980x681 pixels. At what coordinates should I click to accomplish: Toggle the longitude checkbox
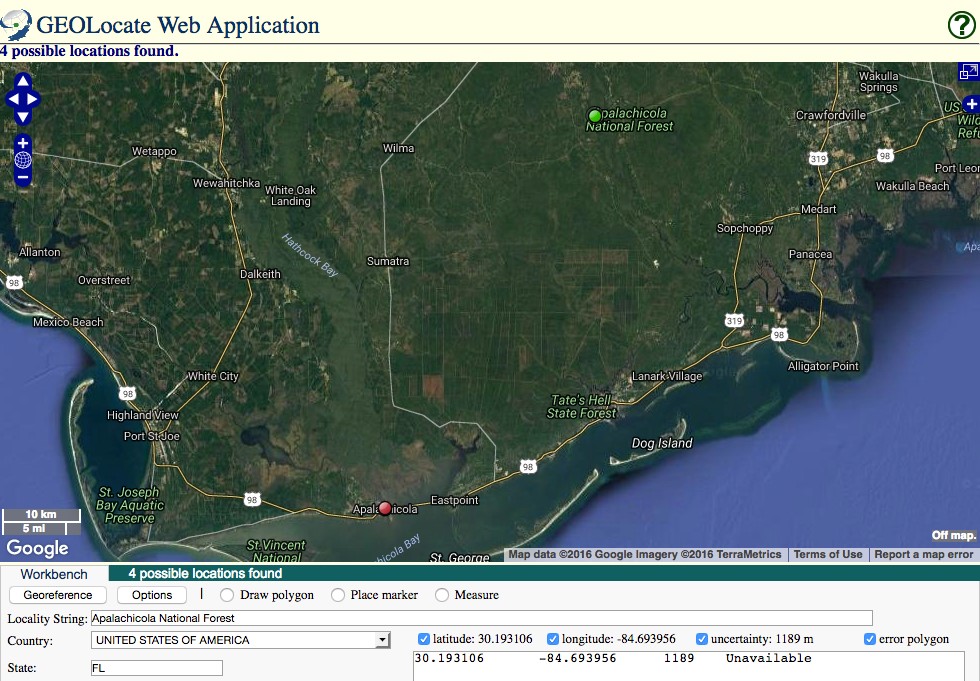click(x=552, y=639)
